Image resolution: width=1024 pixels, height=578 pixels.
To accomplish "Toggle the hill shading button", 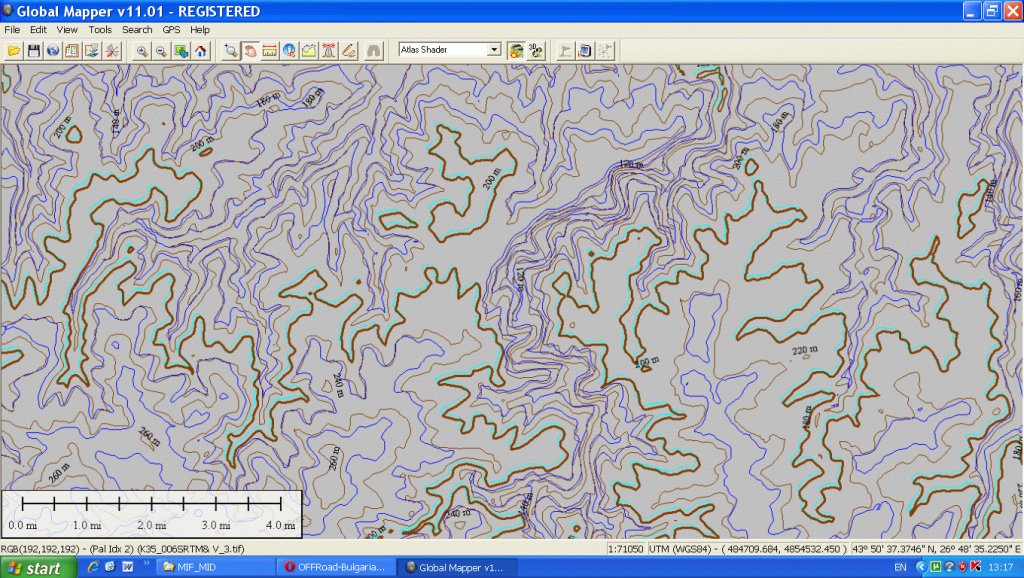I will point(516,50).
